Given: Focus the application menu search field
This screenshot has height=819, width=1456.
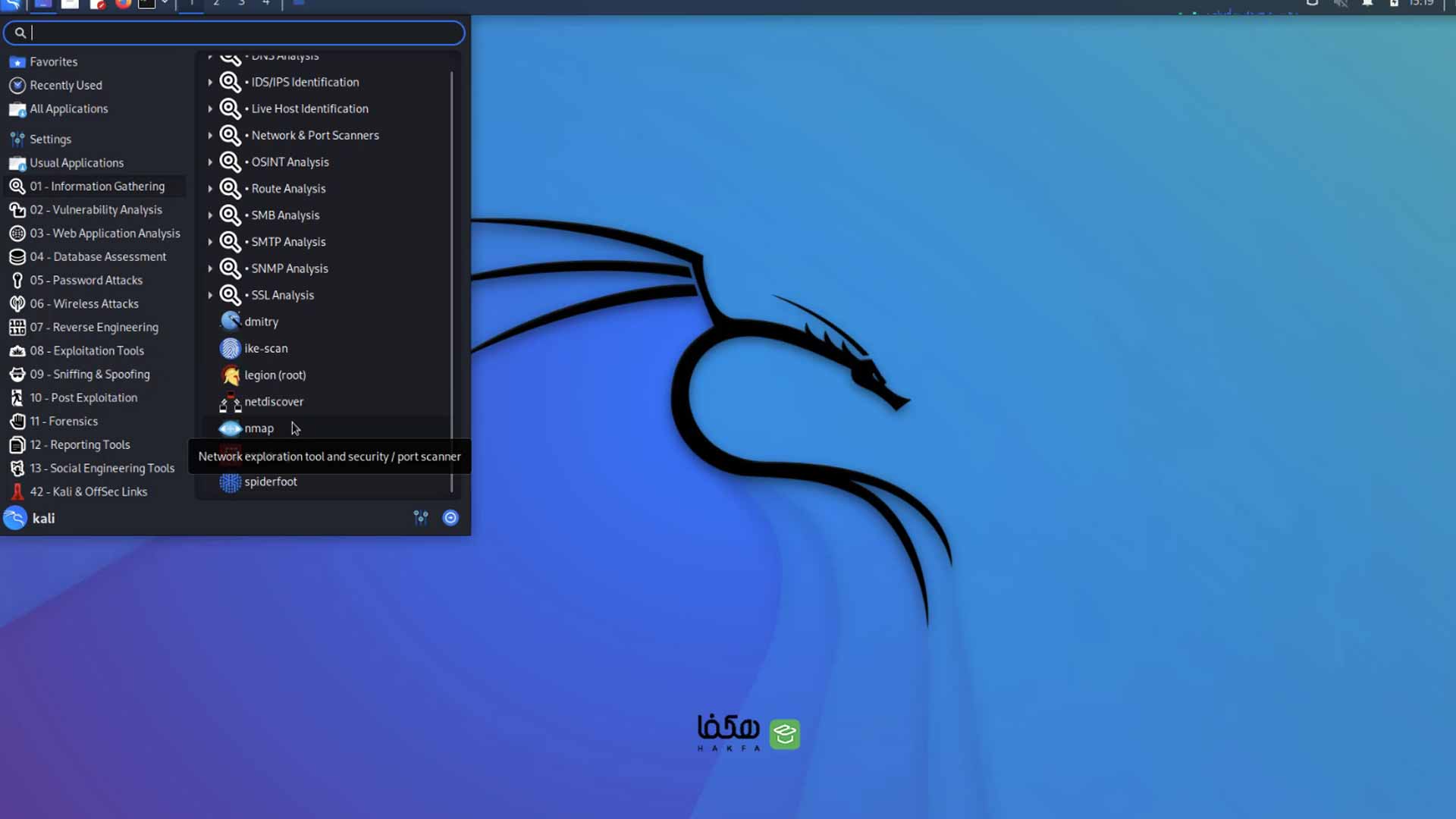Looking at the screenshot, I should (x=234, y=33).
